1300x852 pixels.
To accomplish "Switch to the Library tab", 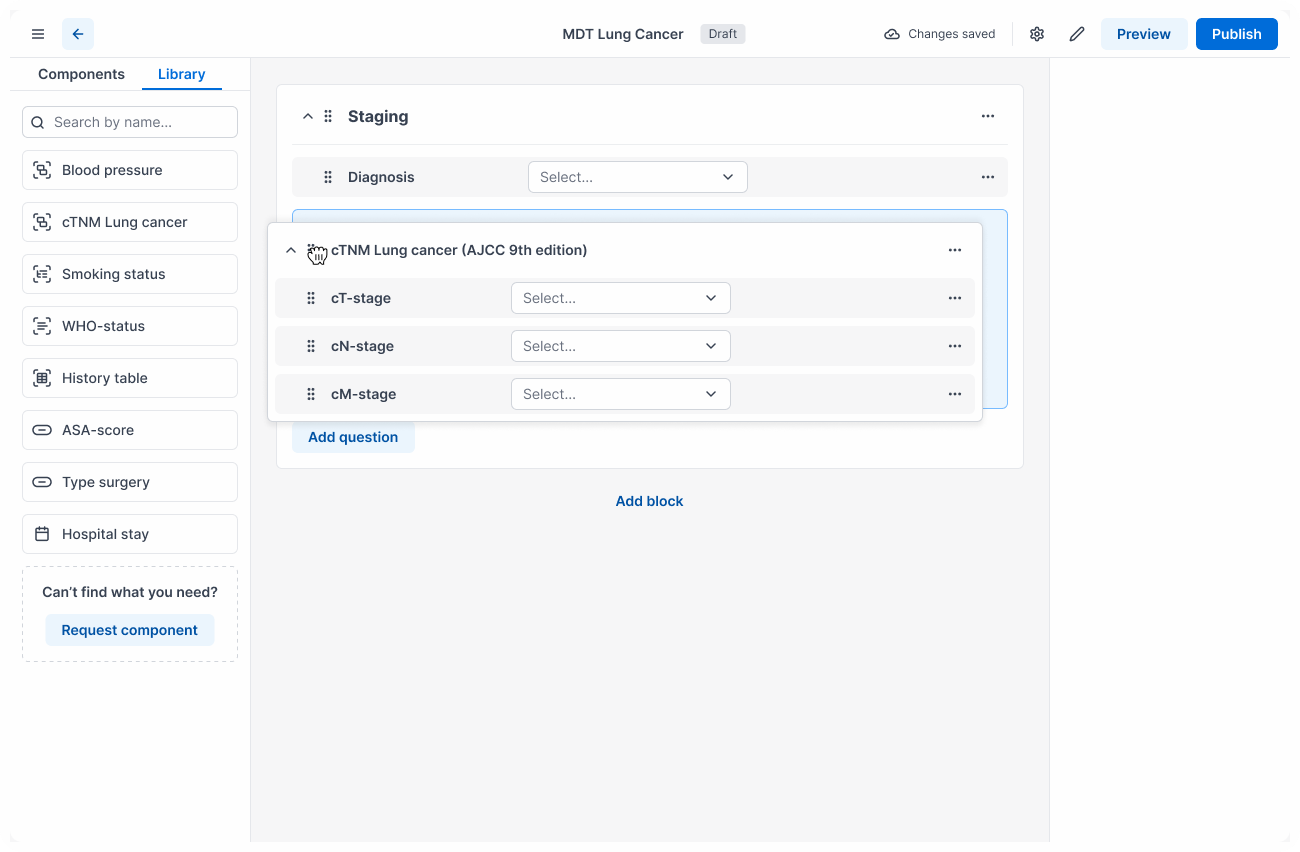I will (x=182, y=74).
